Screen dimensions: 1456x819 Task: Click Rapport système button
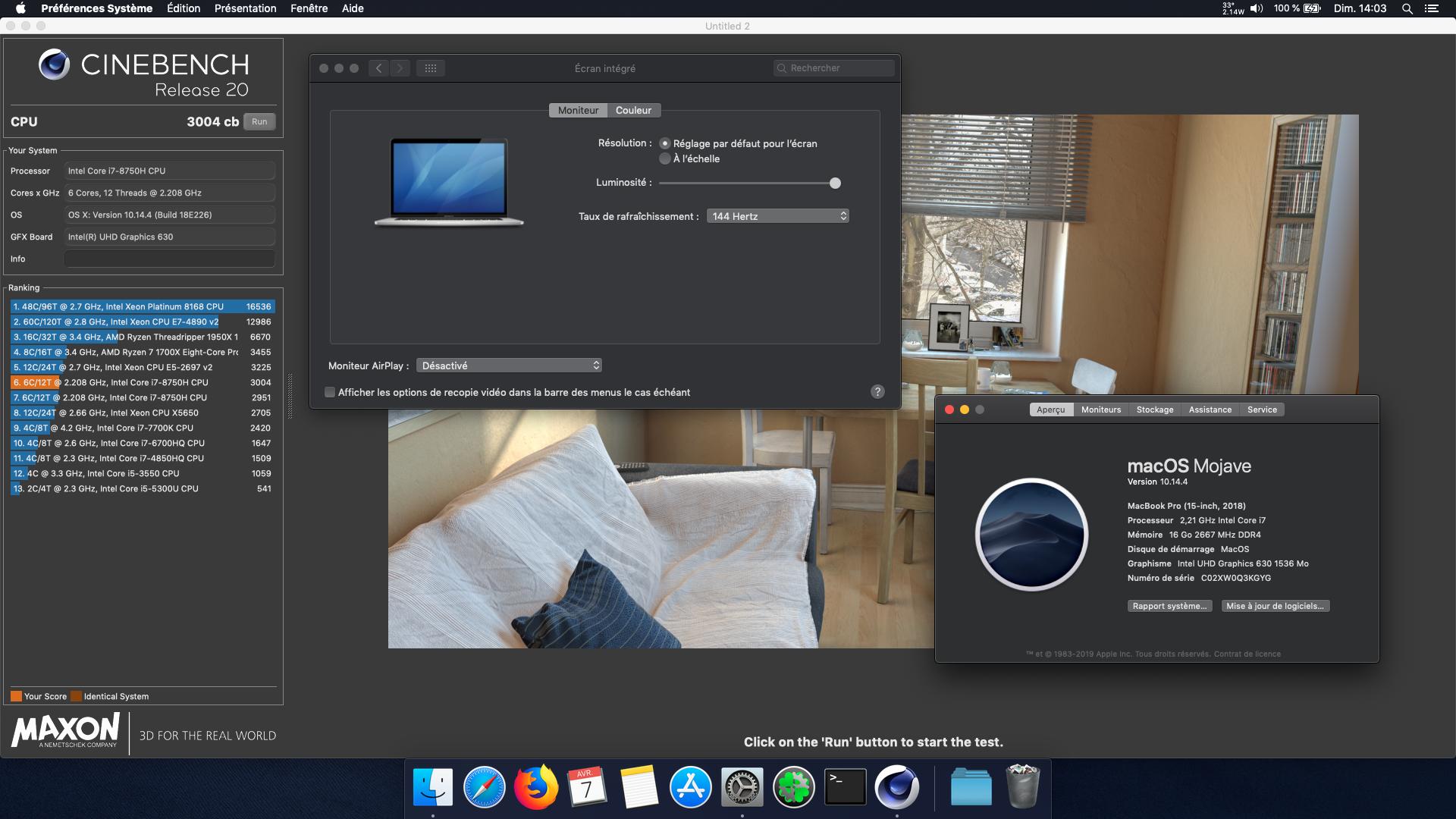1169,606
